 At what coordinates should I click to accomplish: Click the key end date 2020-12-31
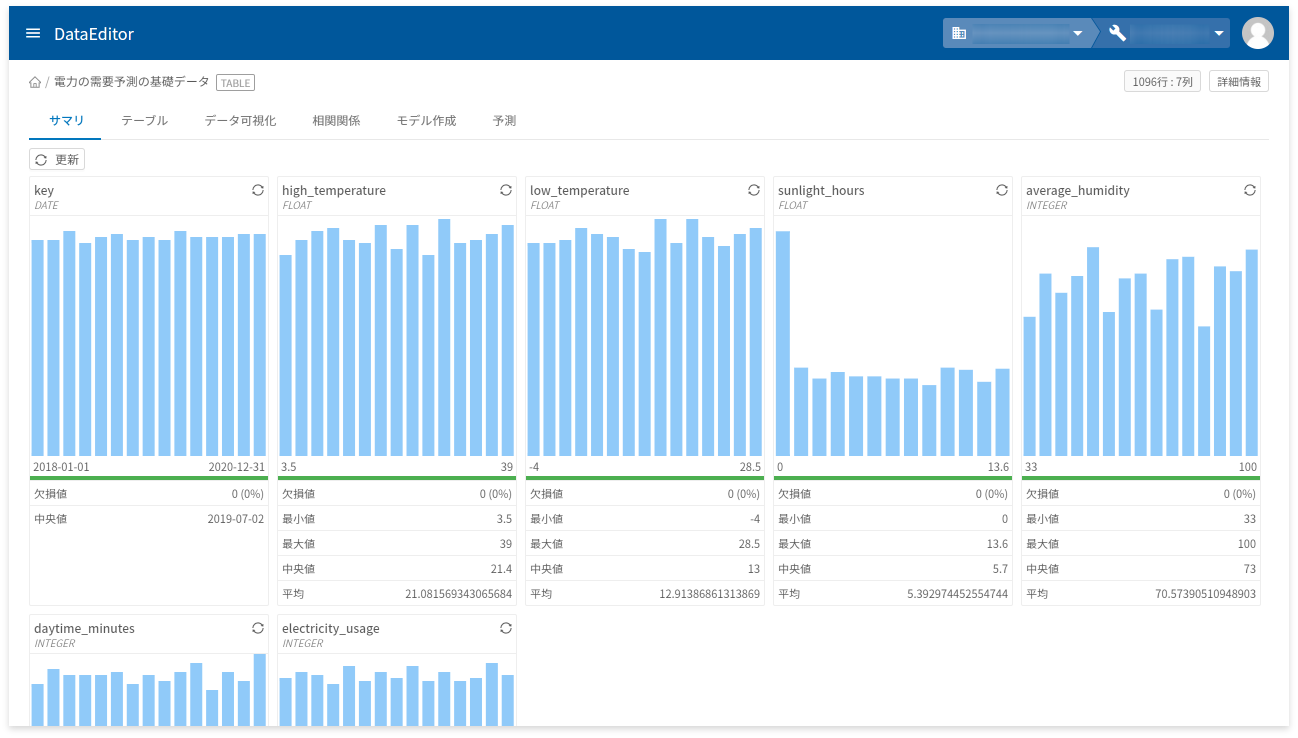pos(236,467)
